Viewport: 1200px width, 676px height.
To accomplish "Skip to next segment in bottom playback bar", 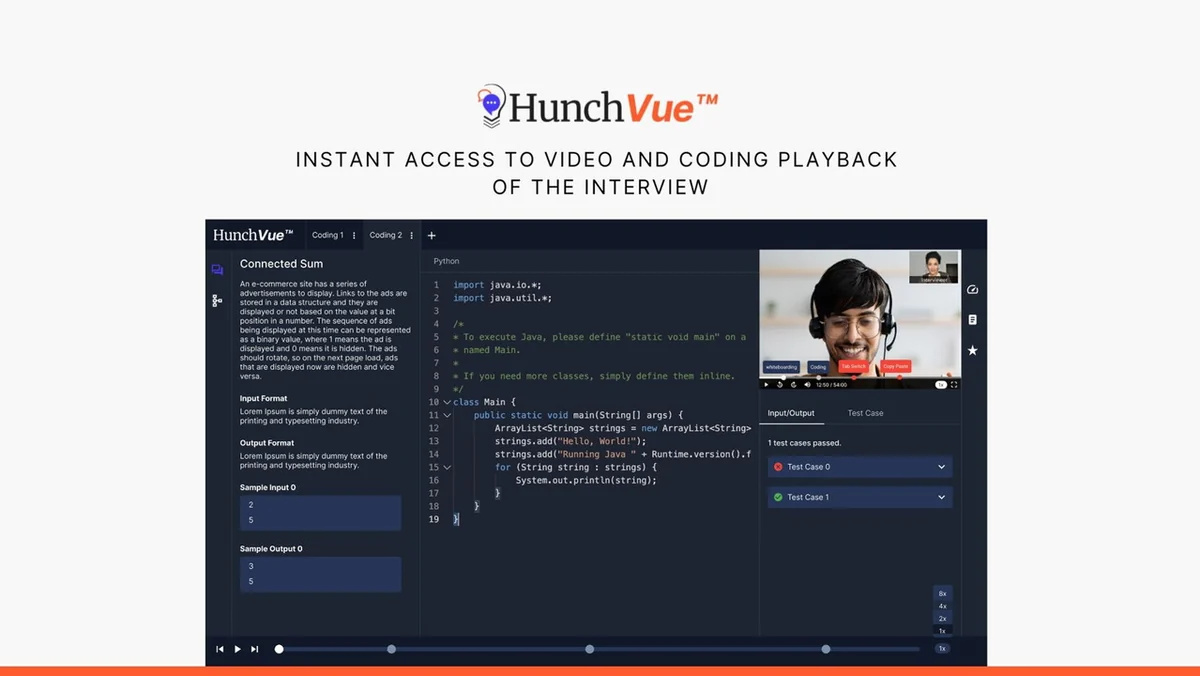I will [x=255, y=649].
